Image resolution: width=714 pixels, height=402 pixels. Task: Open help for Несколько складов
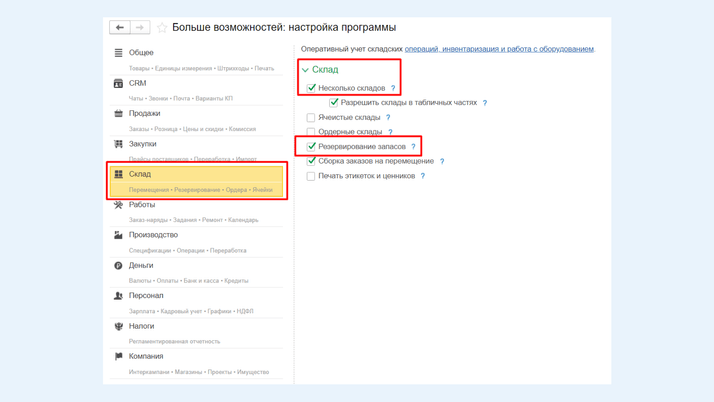point(393,88)
